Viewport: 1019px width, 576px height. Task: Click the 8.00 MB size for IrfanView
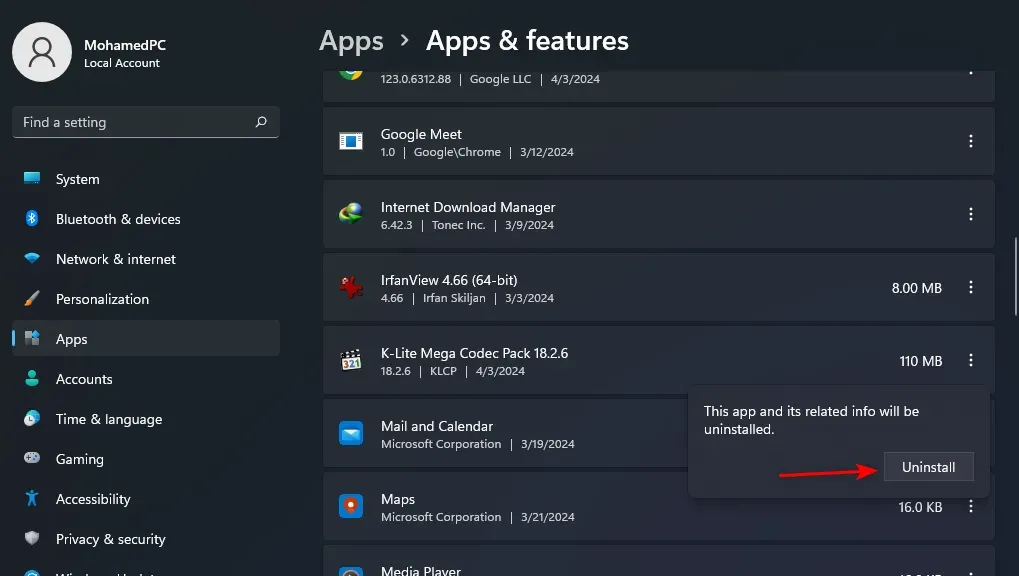tap(916, 288)
